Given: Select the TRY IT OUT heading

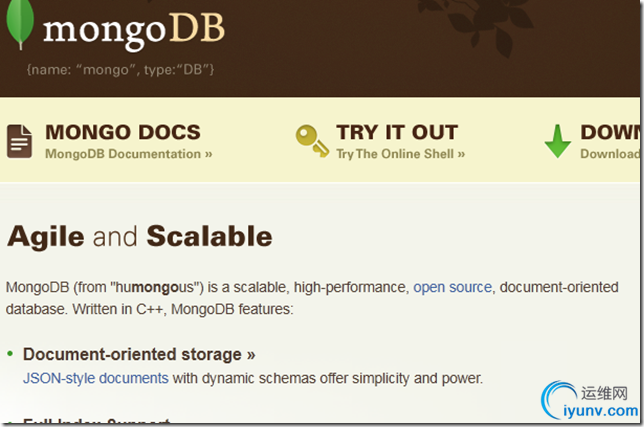Looking at the screenshot, I should tap(397, 132).
